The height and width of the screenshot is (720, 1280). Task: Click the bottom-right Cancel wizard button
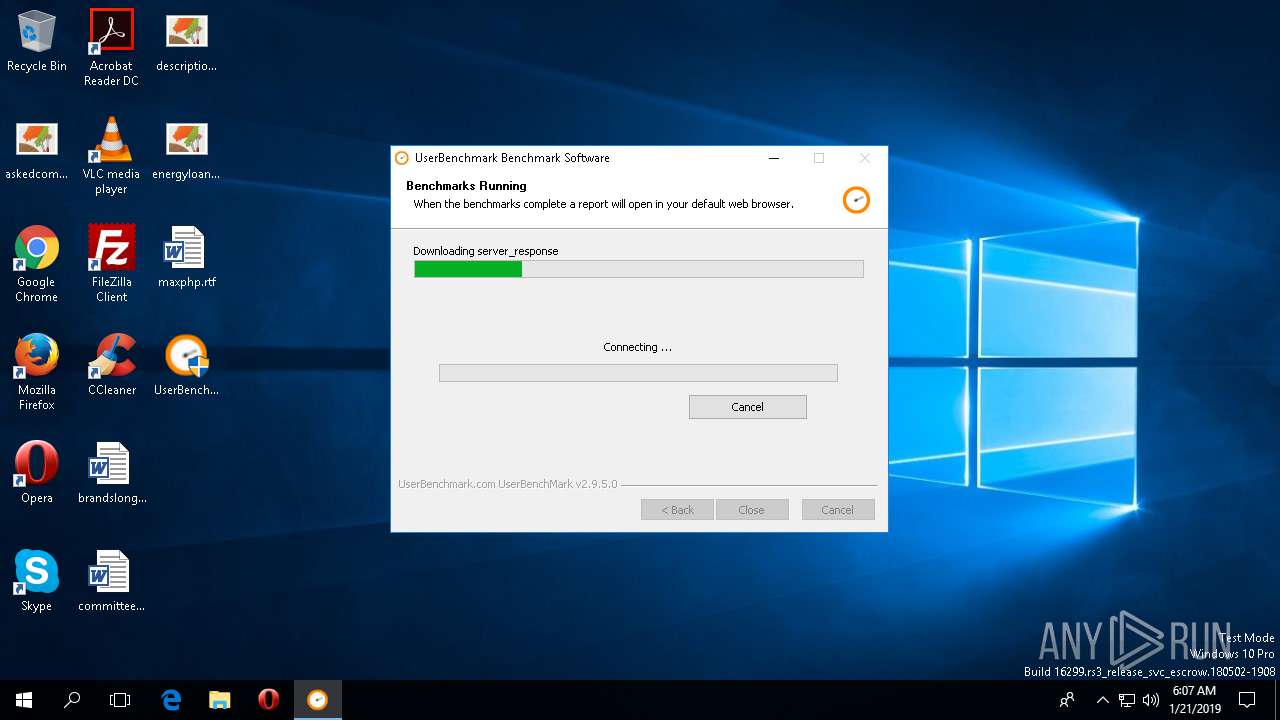(x=837, y=510)
